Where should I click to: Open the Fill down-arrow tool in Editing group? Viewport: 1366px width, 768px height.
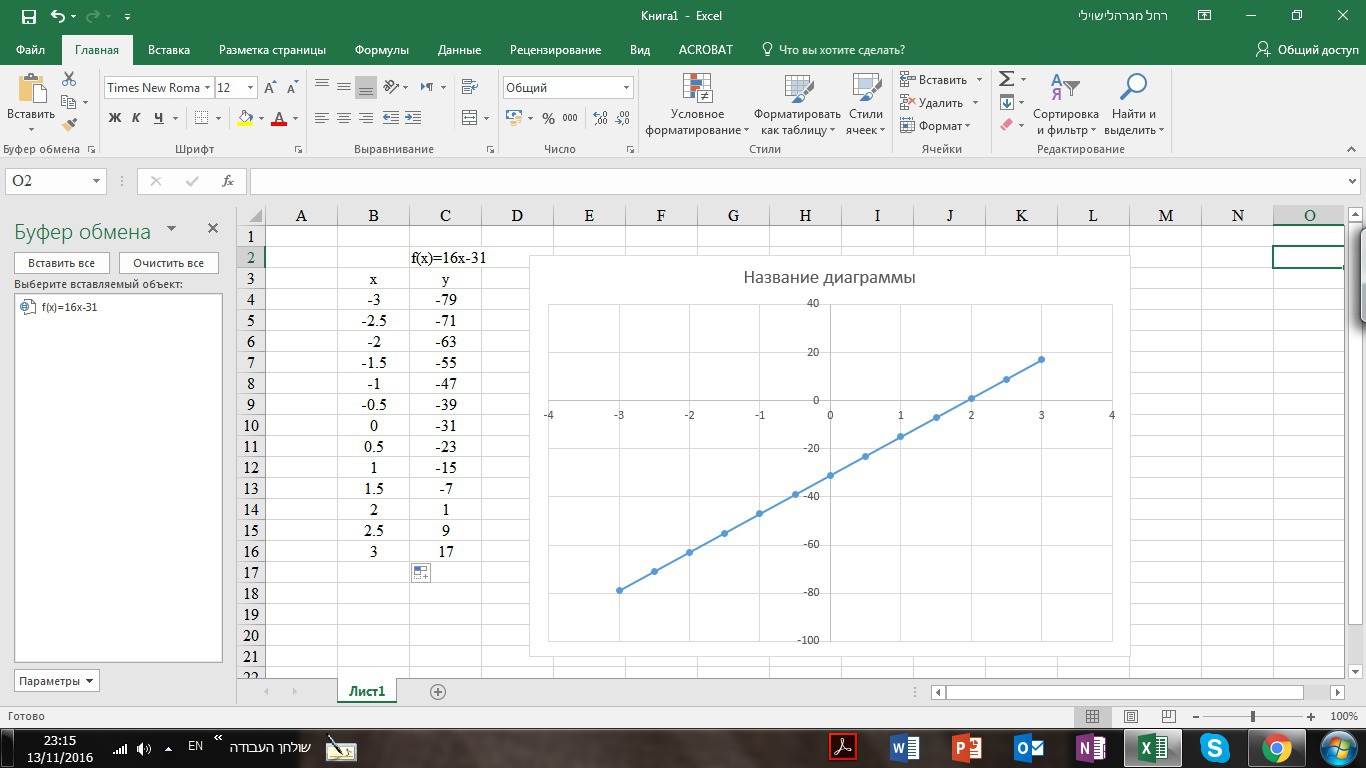point(1007,102)
